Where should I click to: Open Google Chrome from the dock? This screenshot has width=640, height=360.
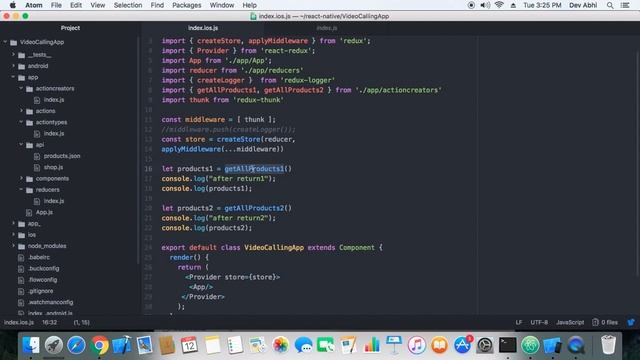tap(99, 345)
